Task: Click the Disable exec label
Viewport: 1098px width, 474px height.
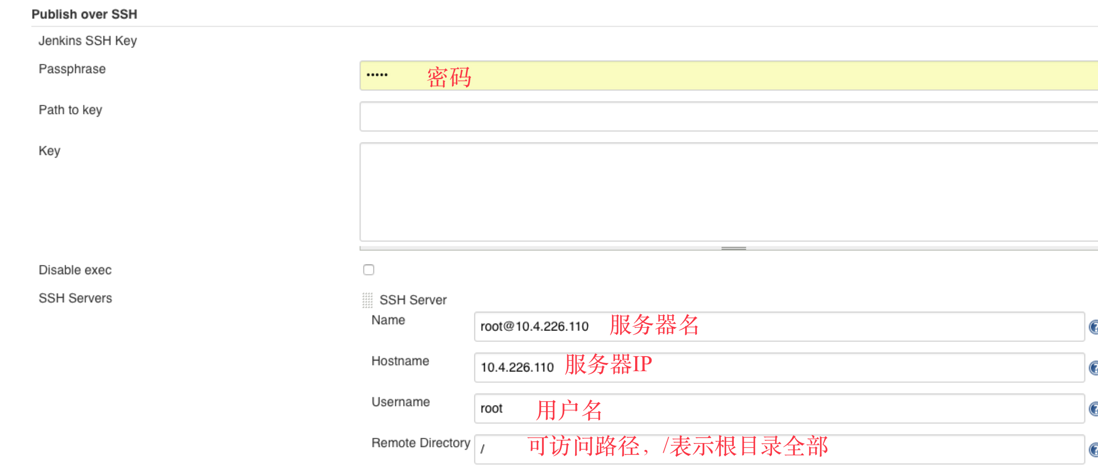Action: pos(75,270)
